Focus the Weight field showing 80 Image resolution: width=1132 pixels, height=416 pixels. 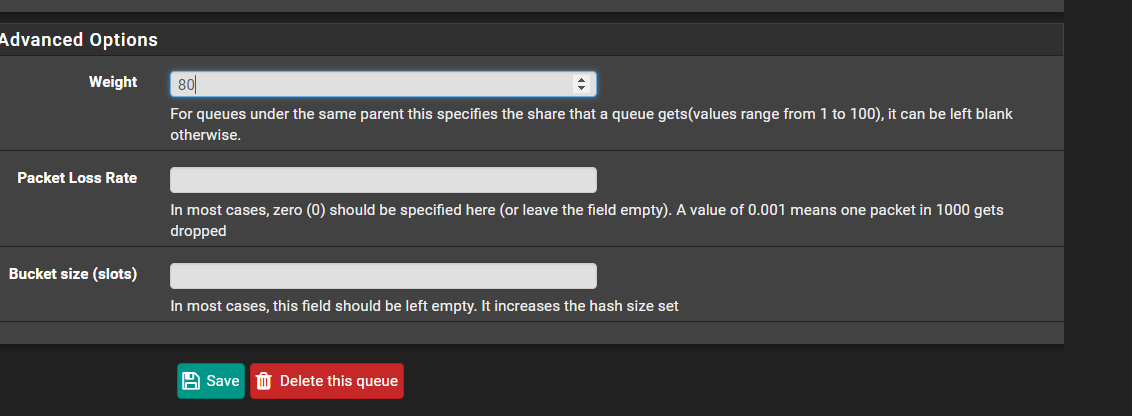(x=370, y=85)
